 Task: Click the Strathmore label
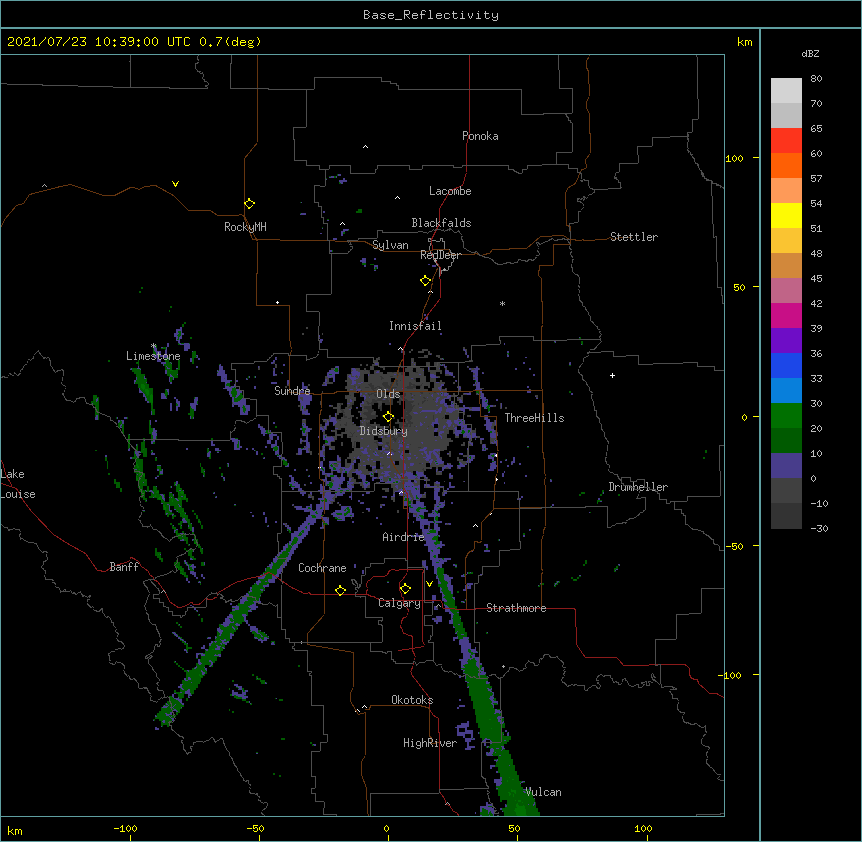(x=516, y=608)
